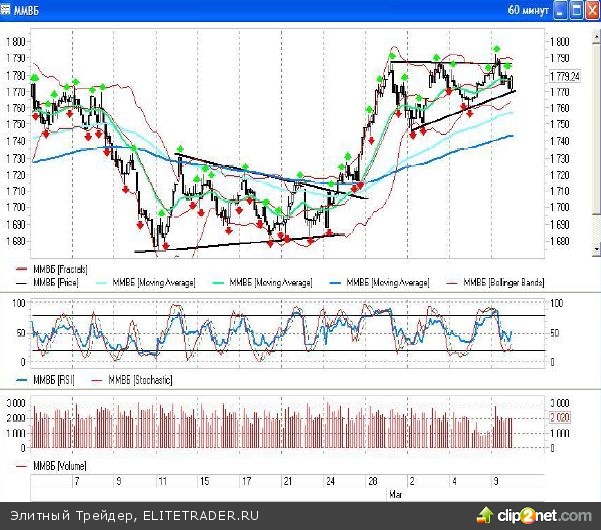The width and height of the screenshot is (601, 530).
Task: Click the volume value tag 2 020
Action: point(563,418)
